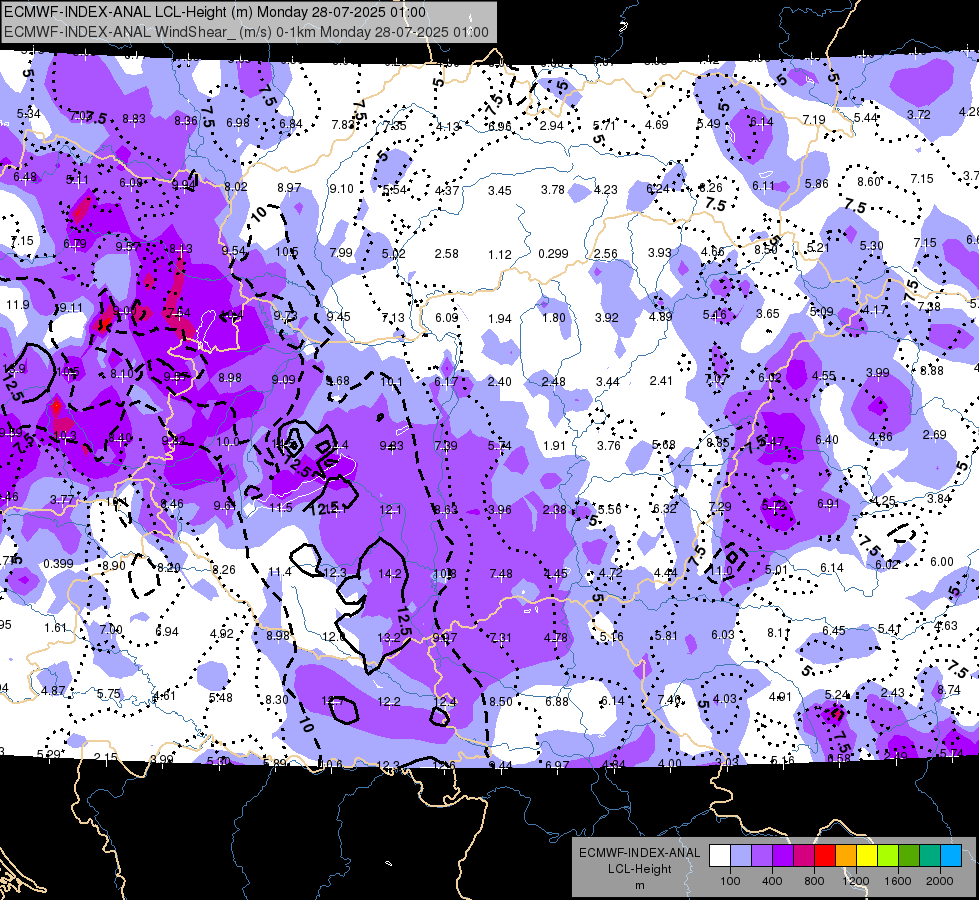The width and height of the screenshot is (979, 900).
Task: Click the legend scale label 400
Action: pos(772,881)
